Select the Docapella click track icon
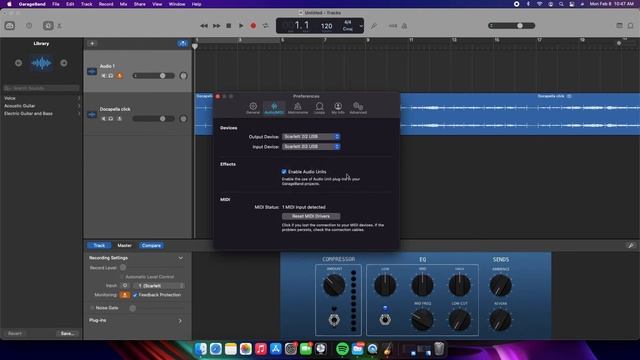Viewport: 640px width, 360px height. point(92,114)
